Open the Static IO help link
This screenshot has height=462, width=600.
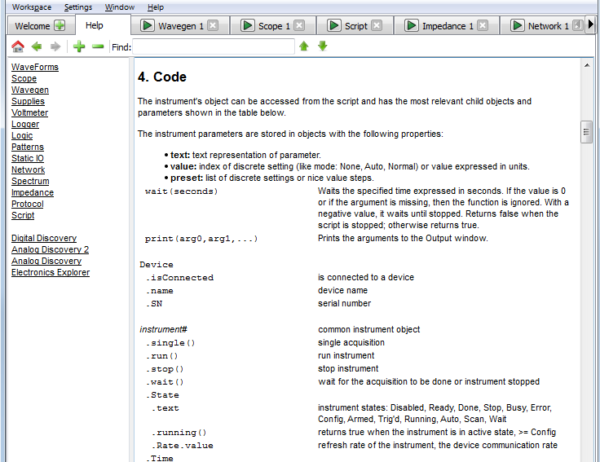28,158
